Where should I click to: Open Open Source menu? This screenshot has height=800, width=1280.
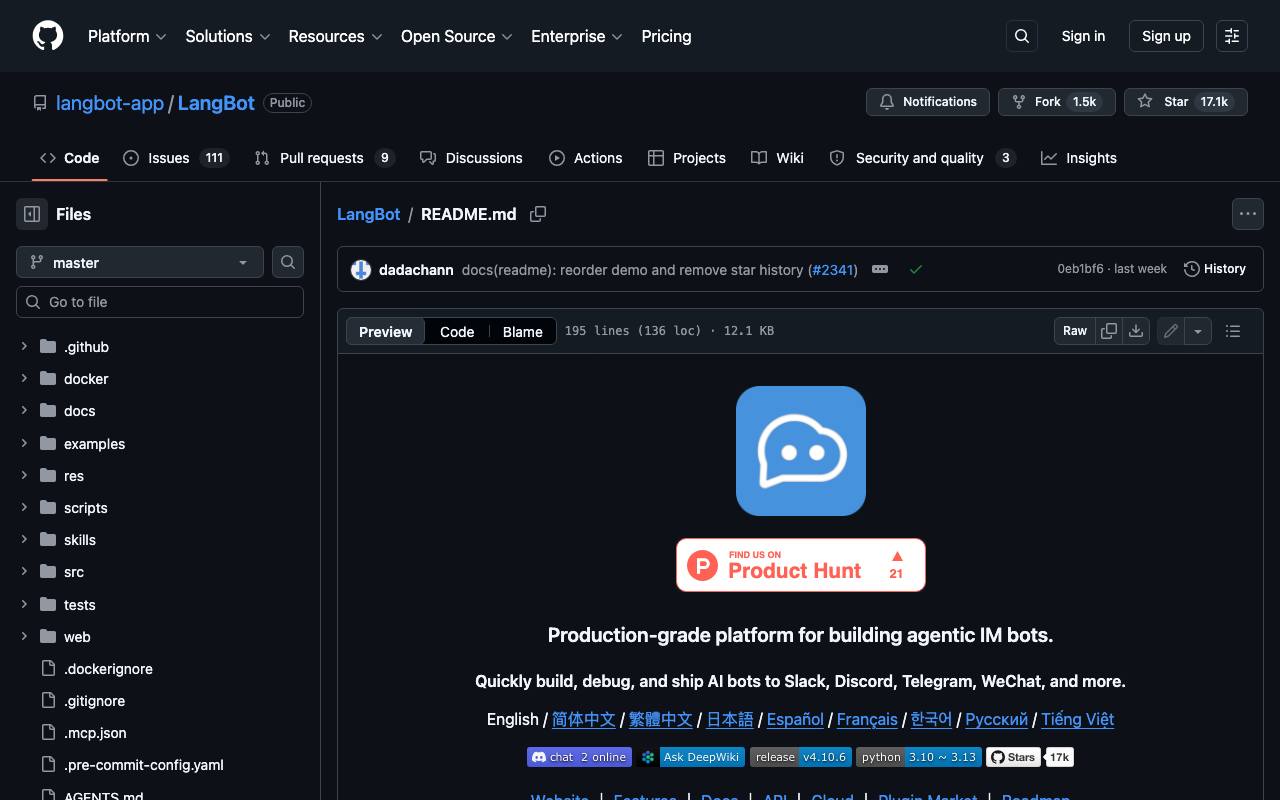click(x=457, y=36)
